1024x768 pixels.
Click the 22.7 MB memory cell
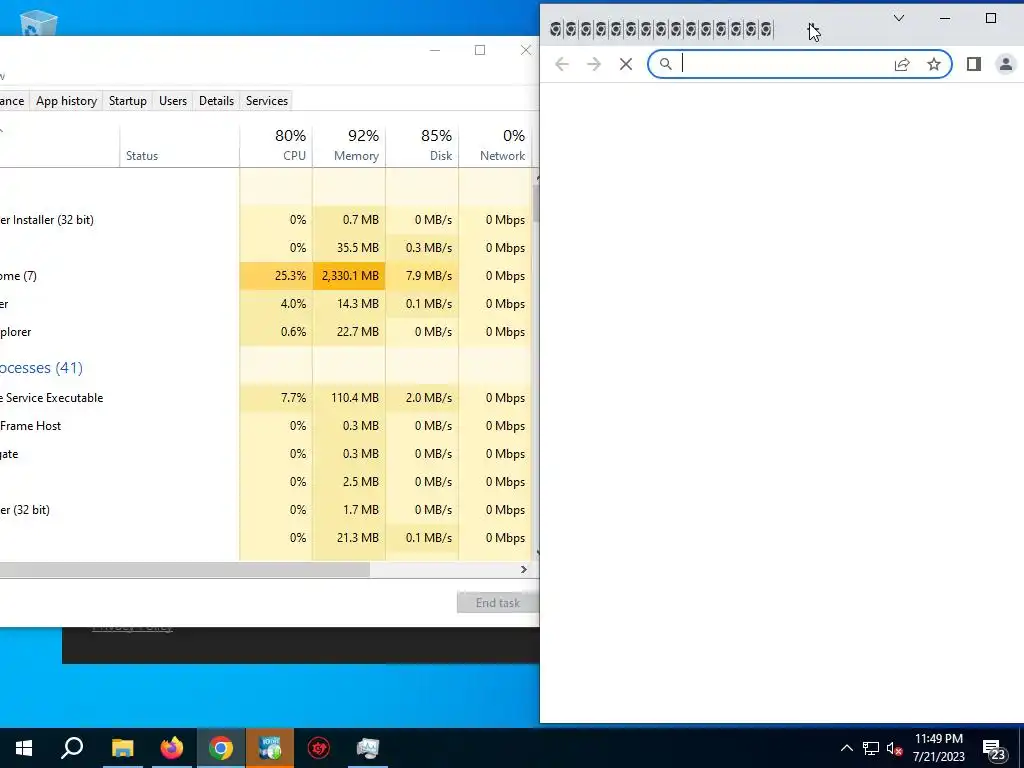coord(349,332)
